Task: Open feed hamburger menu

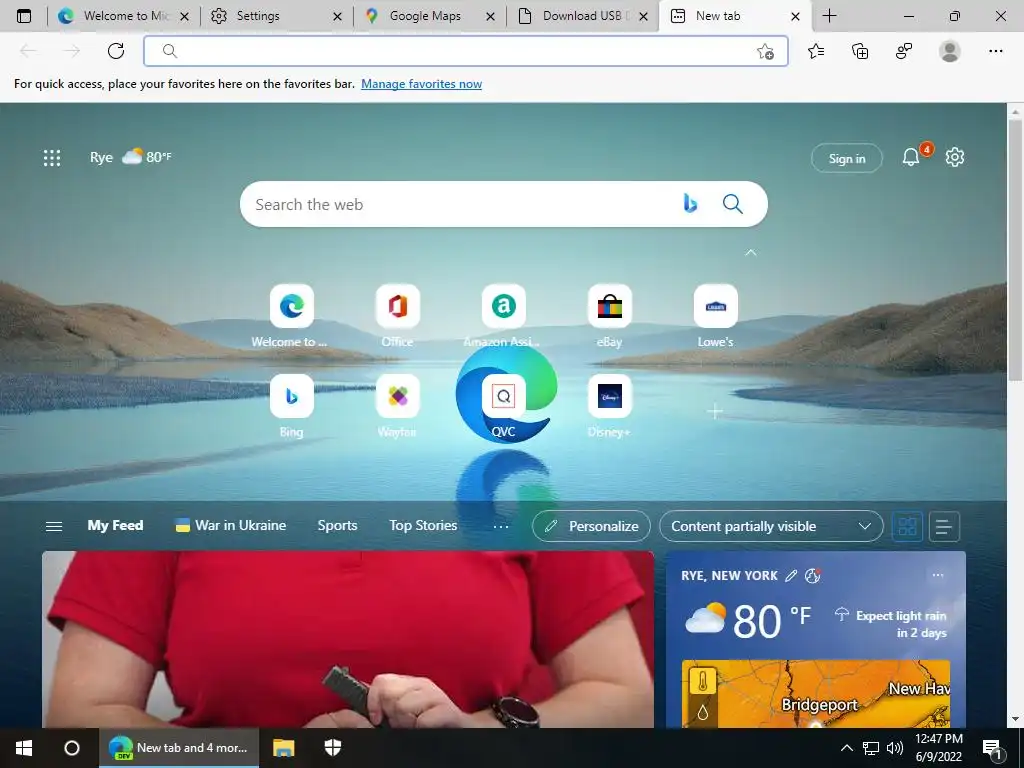Action: coord(54,526)
